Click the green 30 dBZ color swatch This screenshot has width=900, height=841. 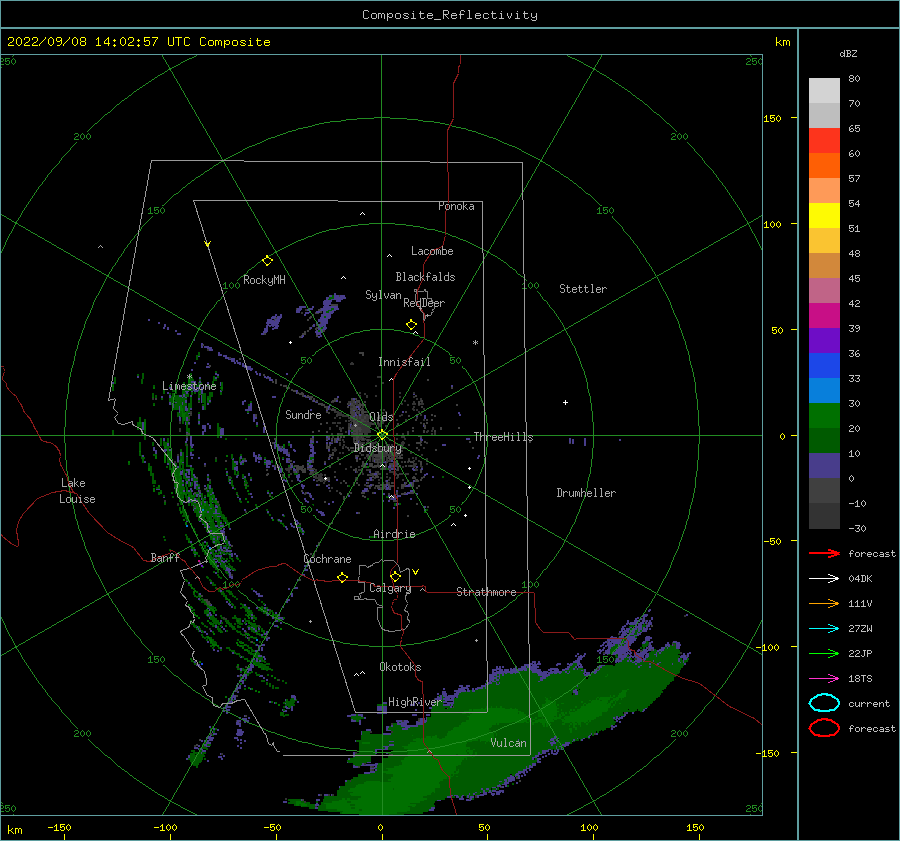pyautogui.click(x=824, y=415)
